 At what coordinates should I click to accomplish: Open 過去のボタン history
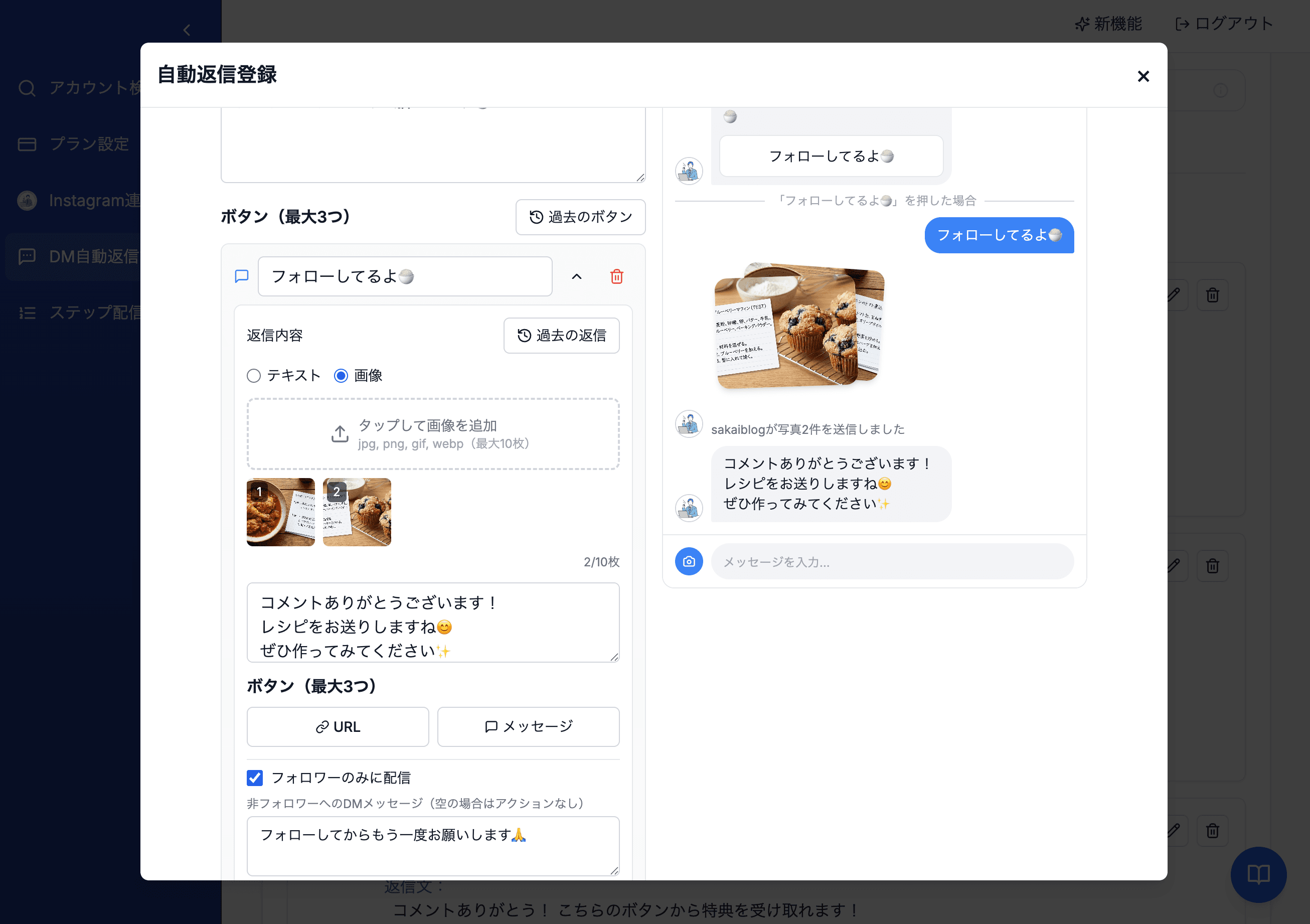pyautogui.click(x=580, y=217)
